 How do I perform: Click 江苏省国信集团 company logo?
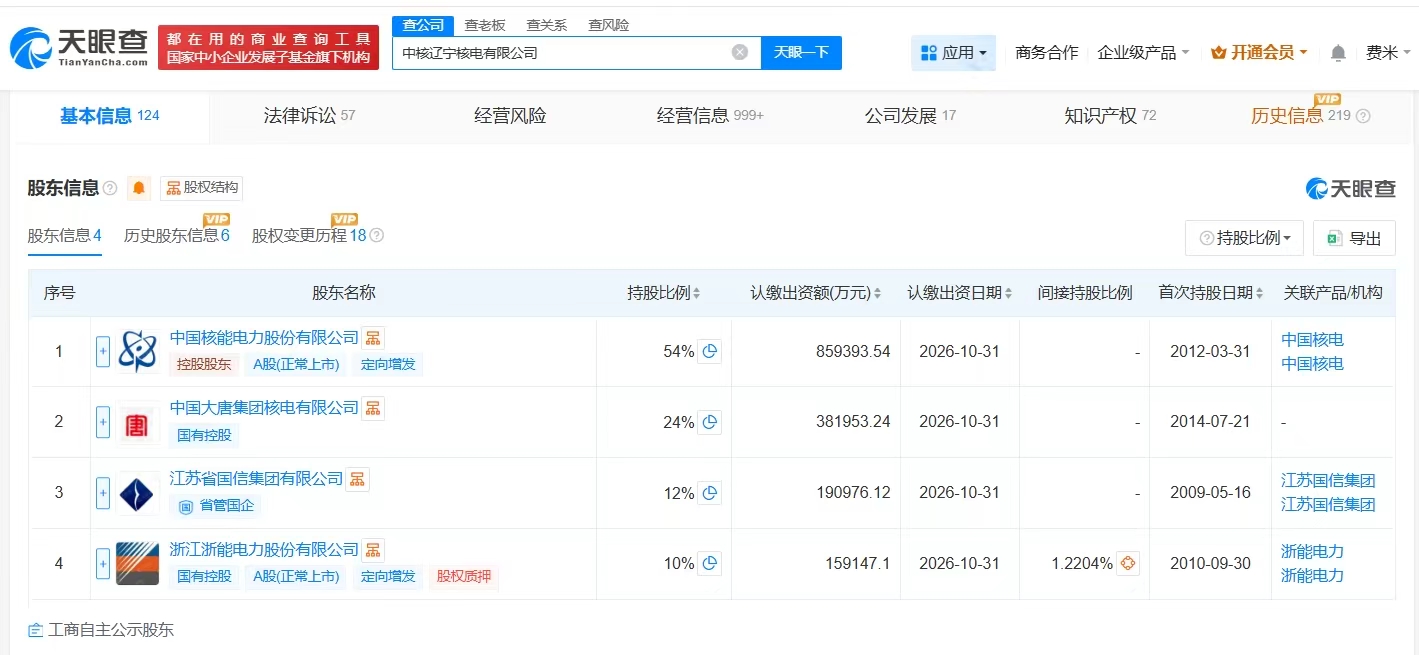[137, 493]
